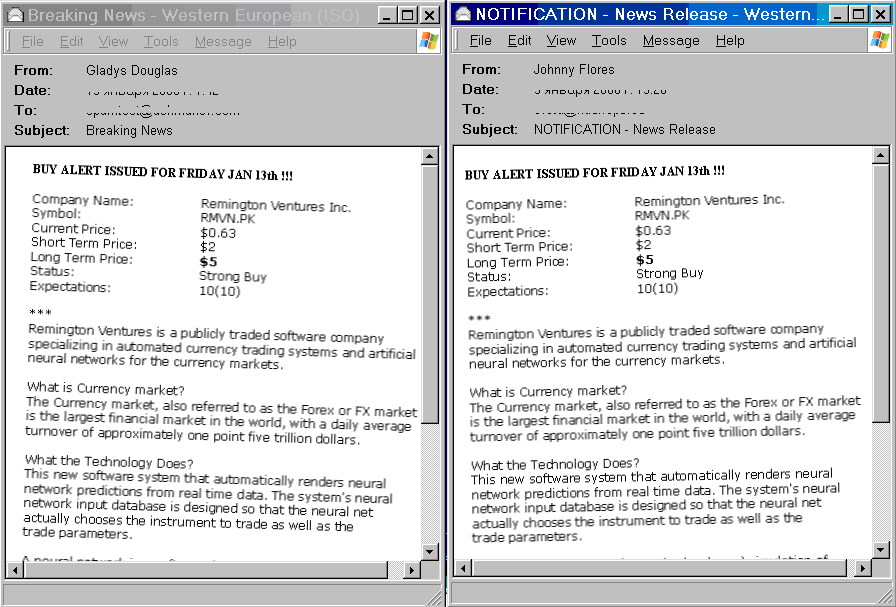Viewport: 896px width, 607px height.
Task: Open Message menu in Breaking News window
Action: coord(223,42)
